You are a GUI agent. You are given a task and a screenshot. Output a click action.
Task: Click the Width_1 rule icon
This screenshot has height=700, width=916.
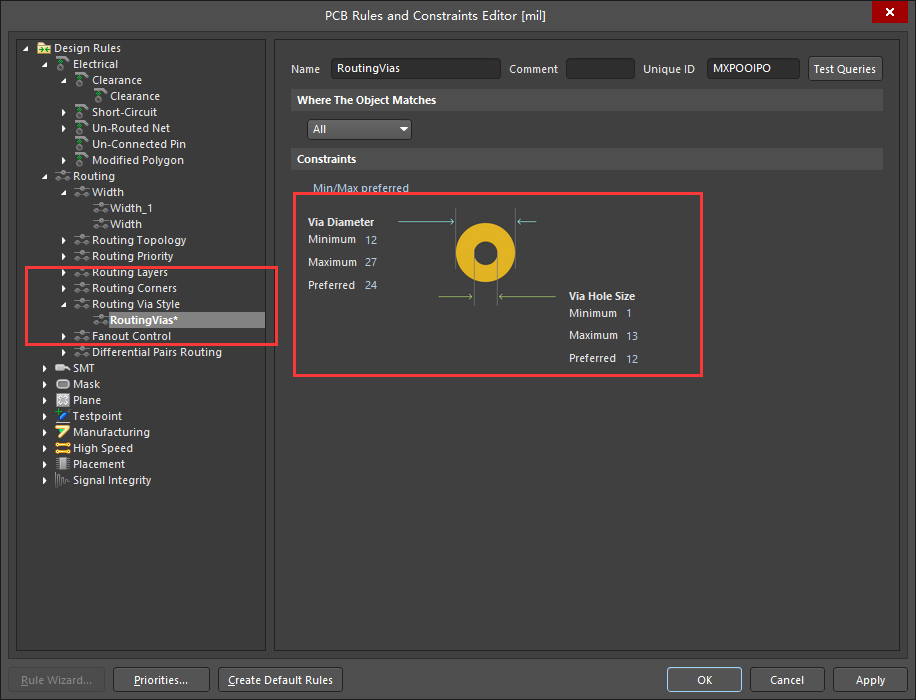click(x=100, y=208)
